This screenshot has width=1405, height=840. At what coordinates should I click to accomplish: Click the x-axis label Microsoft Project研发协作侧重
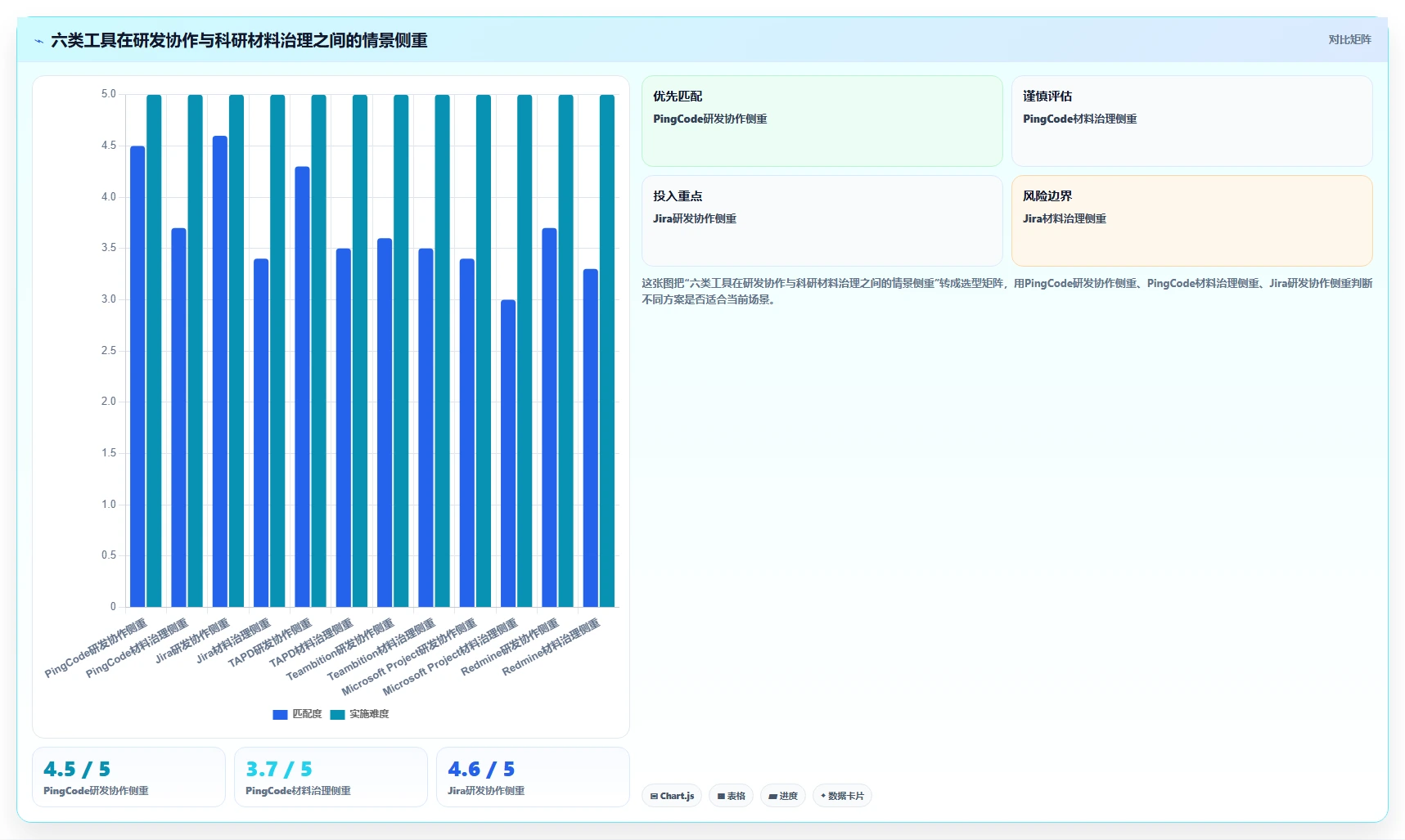409,658
